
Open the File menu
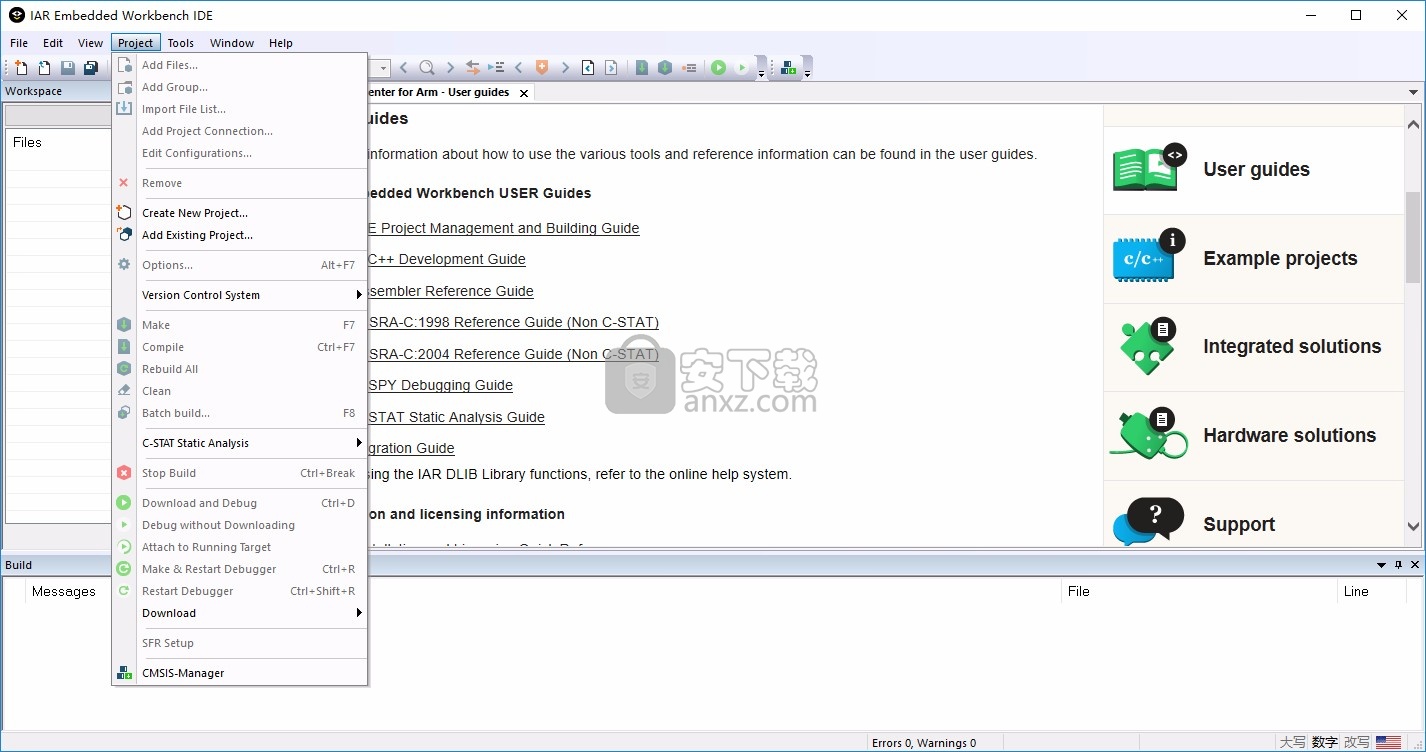[19, 43]
